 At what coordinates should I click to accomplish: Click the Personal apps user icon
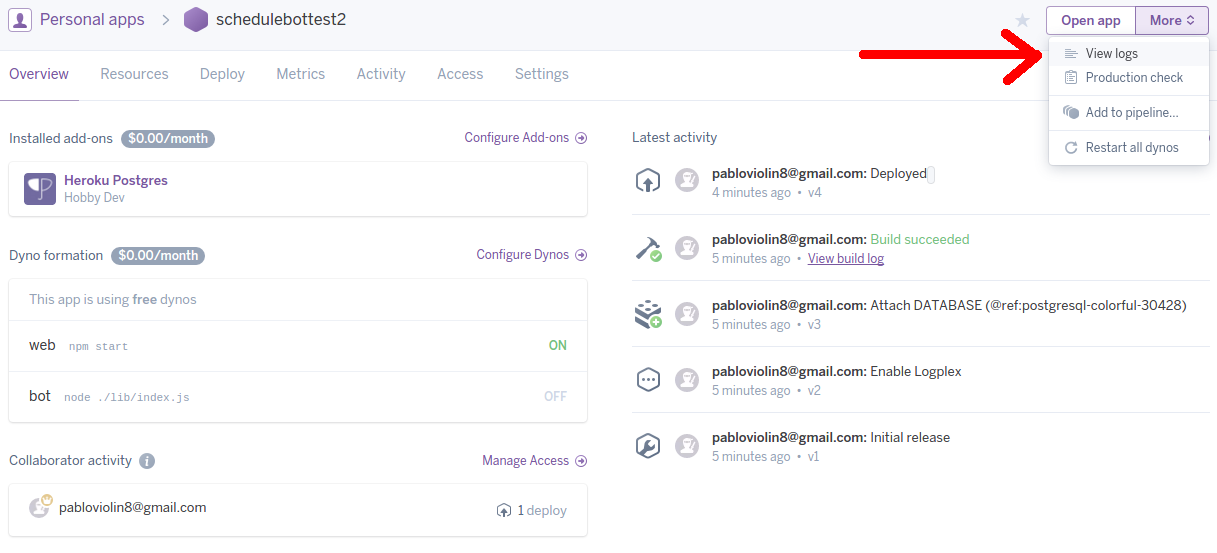(20, 19)
